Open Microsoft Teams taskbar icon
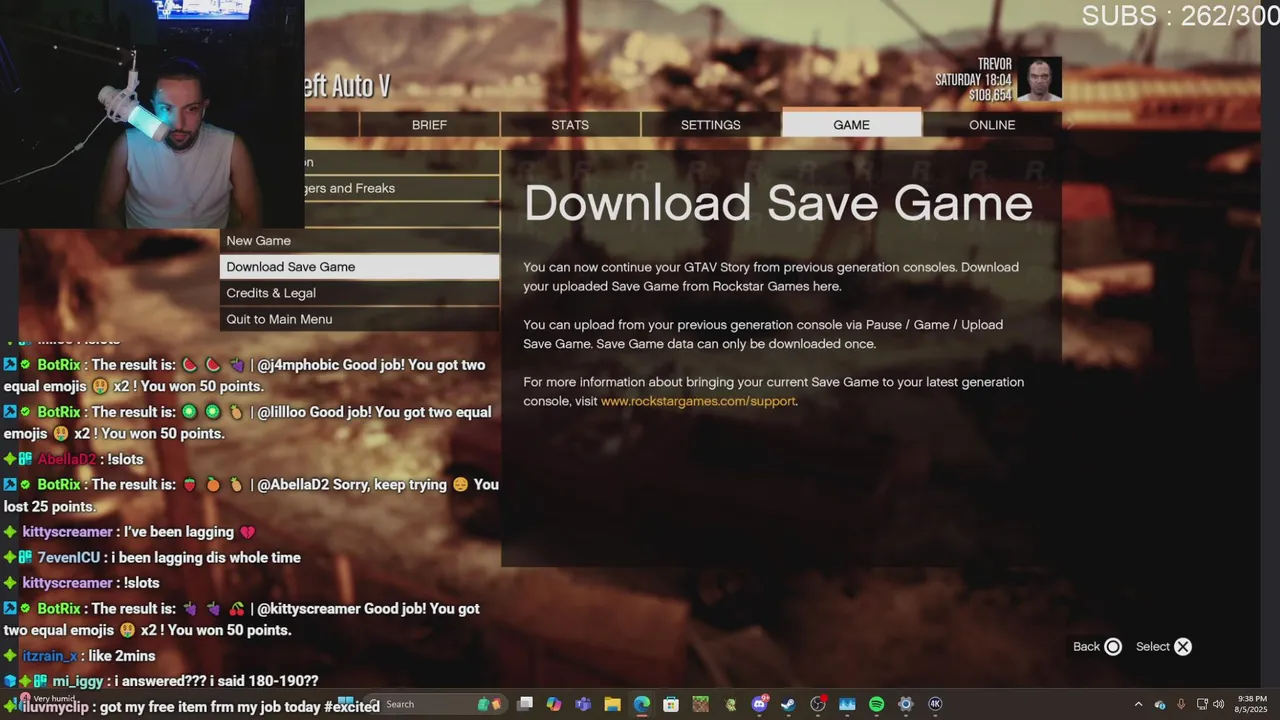This screenshot has width=1280, height=720. [x=583, y=704]
